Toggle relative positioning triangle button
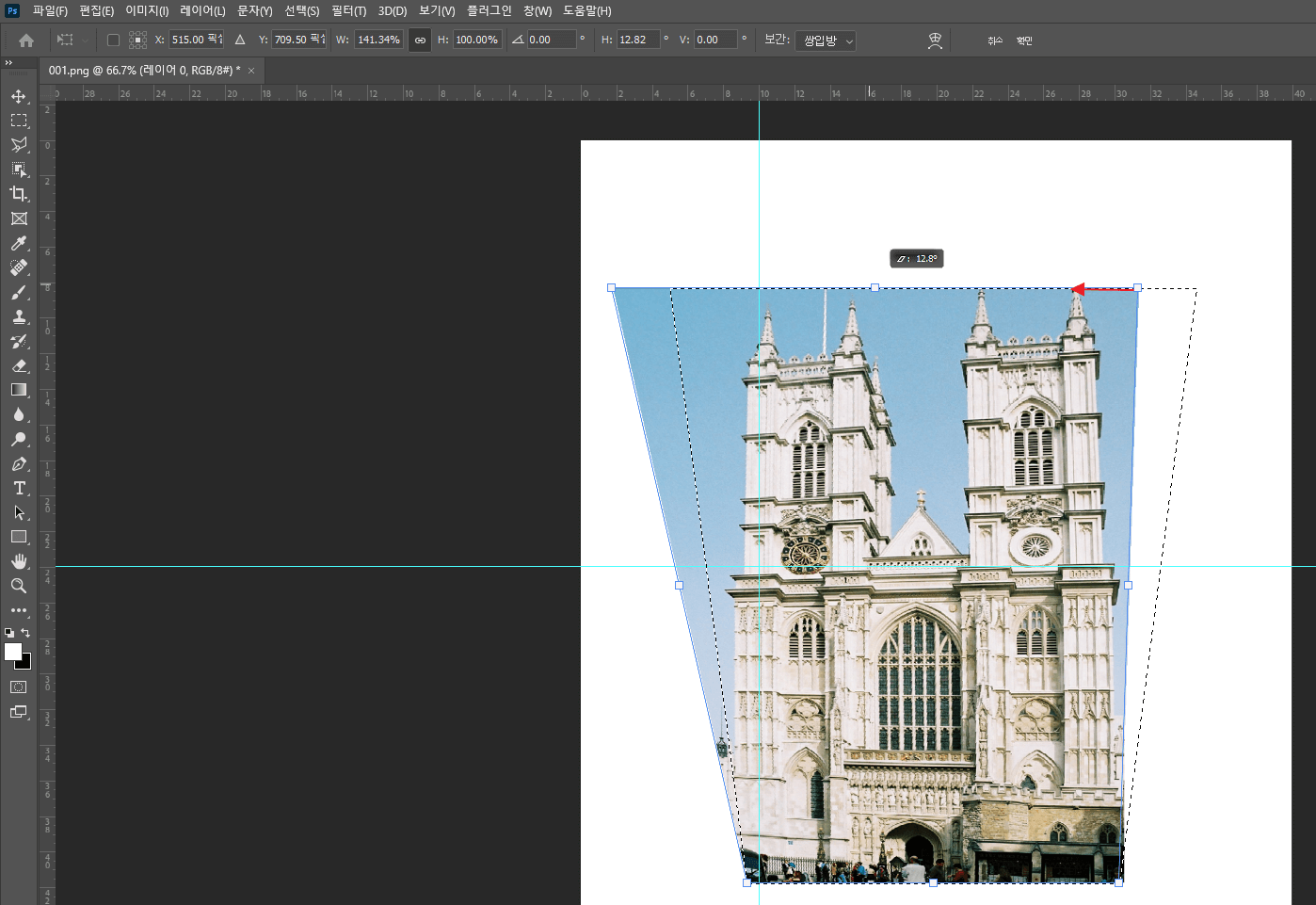The height and width of the screenshot is (905, 1316). (x=240, y=40)
